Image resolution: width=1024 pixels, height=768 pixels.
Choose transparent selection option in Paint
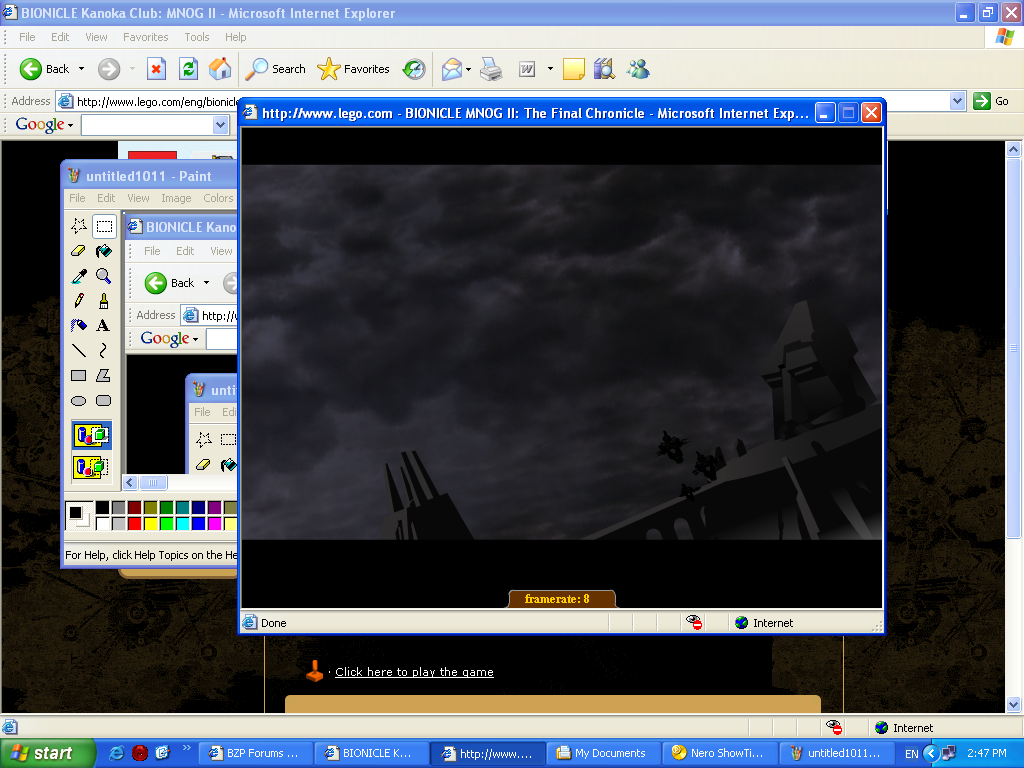91,467
